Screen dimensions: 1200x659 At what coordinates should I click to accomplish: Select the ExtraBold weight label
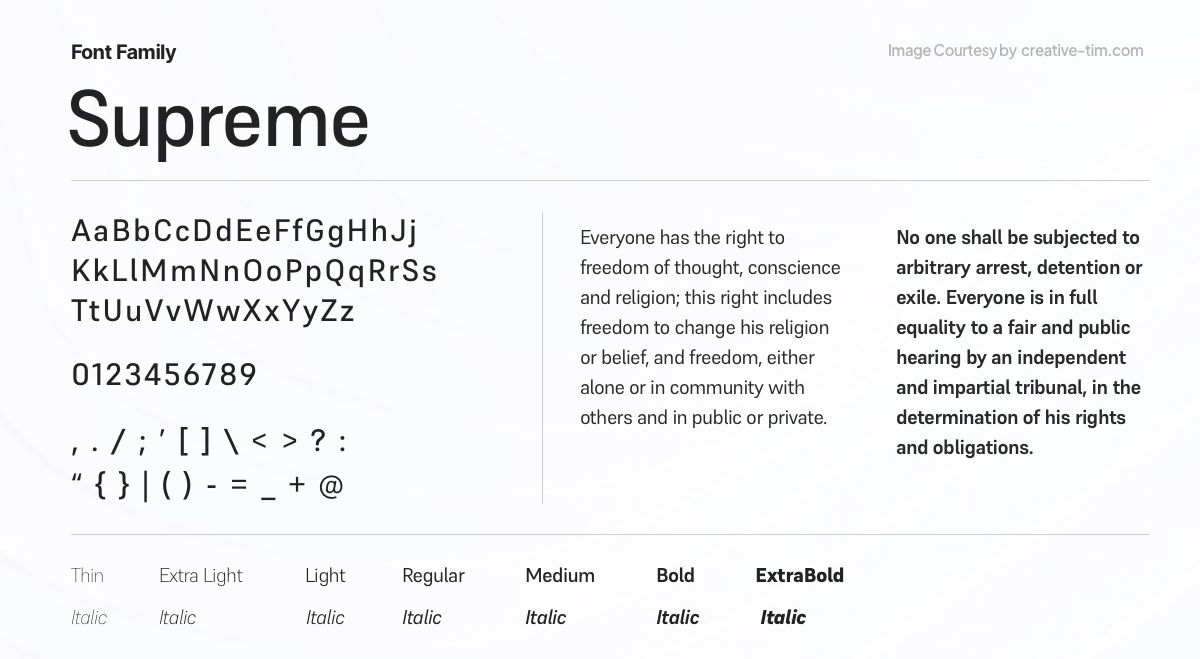(x=799, y=575)
